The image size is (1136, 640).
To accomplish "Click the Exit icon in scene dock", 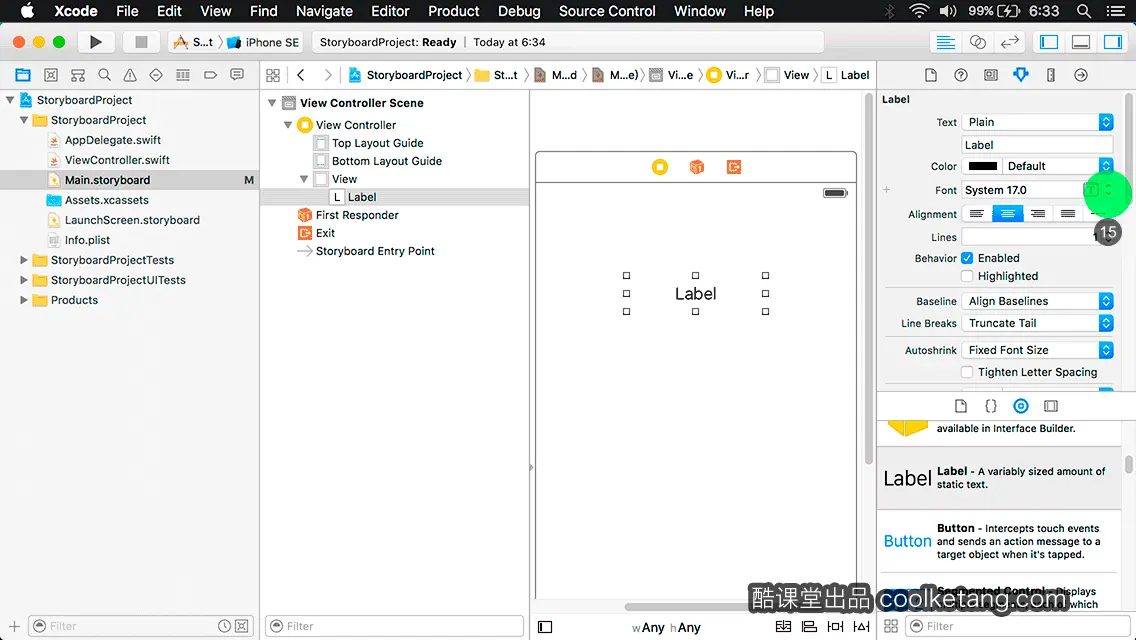I will coord(733,167).
